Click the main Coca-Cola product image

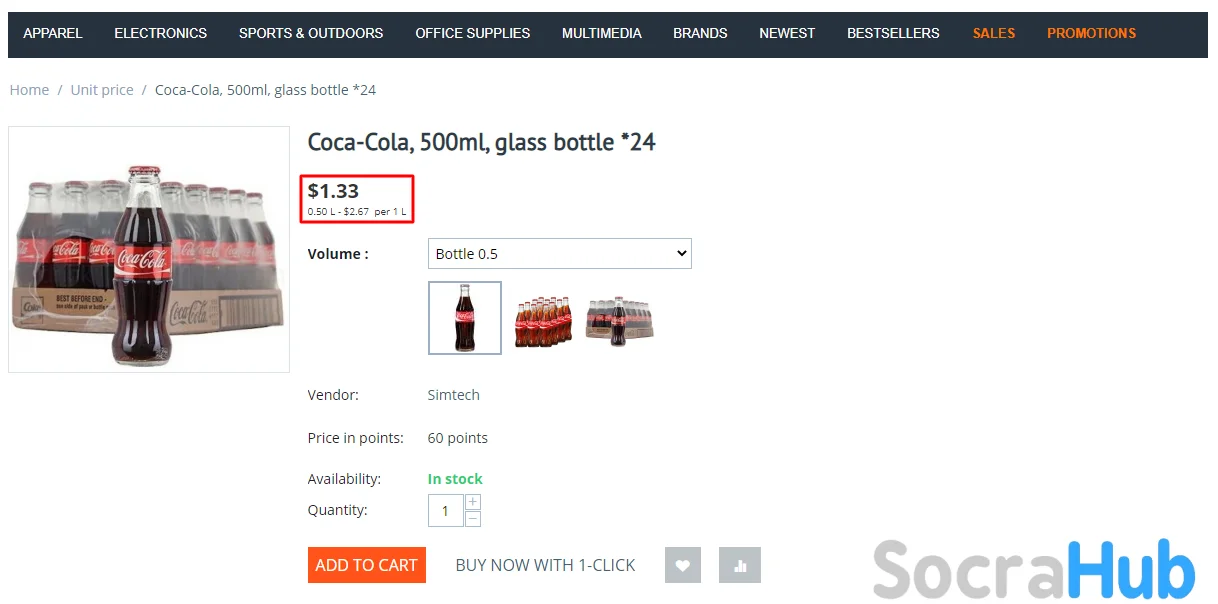tap(149, 250)
